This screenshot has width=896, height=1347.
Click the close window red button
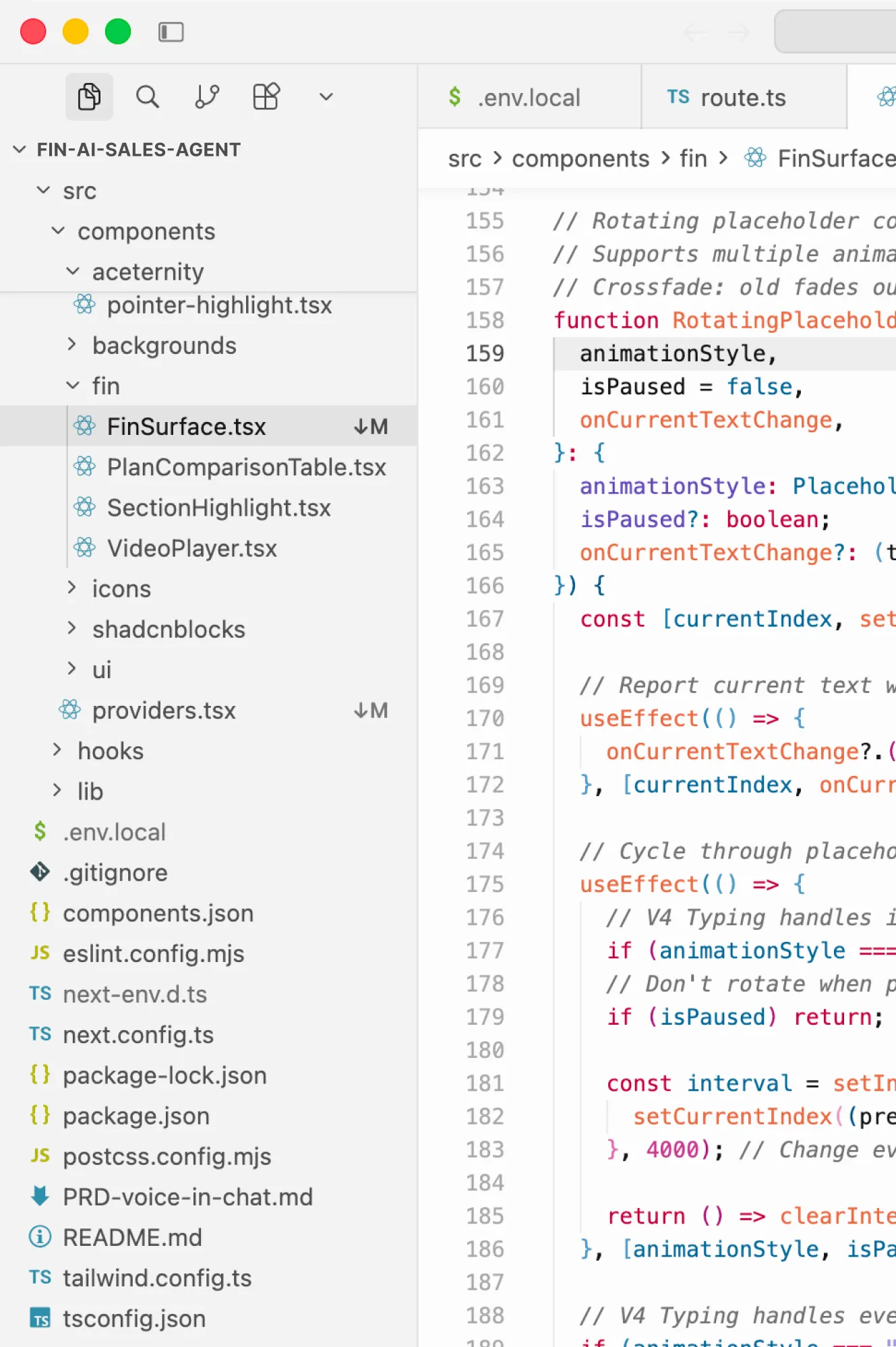pyautogui.click(x=33, y=32)
